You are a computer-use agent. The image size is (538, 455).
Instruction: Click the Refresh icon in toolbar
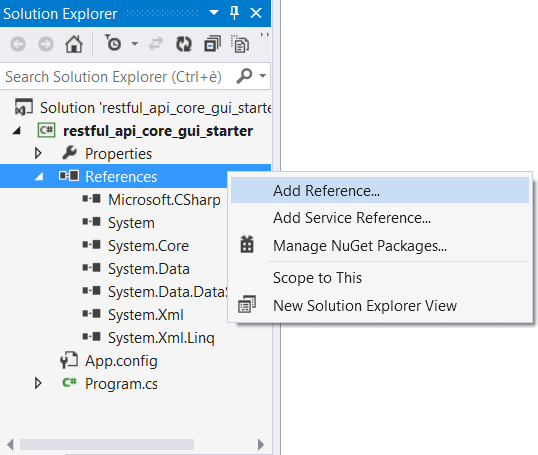pos(184,44)
